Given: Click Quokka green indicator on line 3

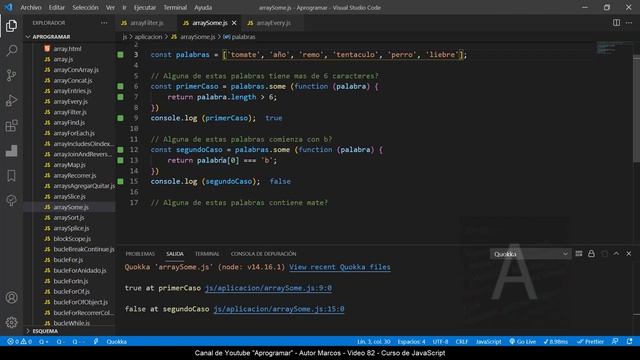Looking at the screenshot, I should point(120,54).
